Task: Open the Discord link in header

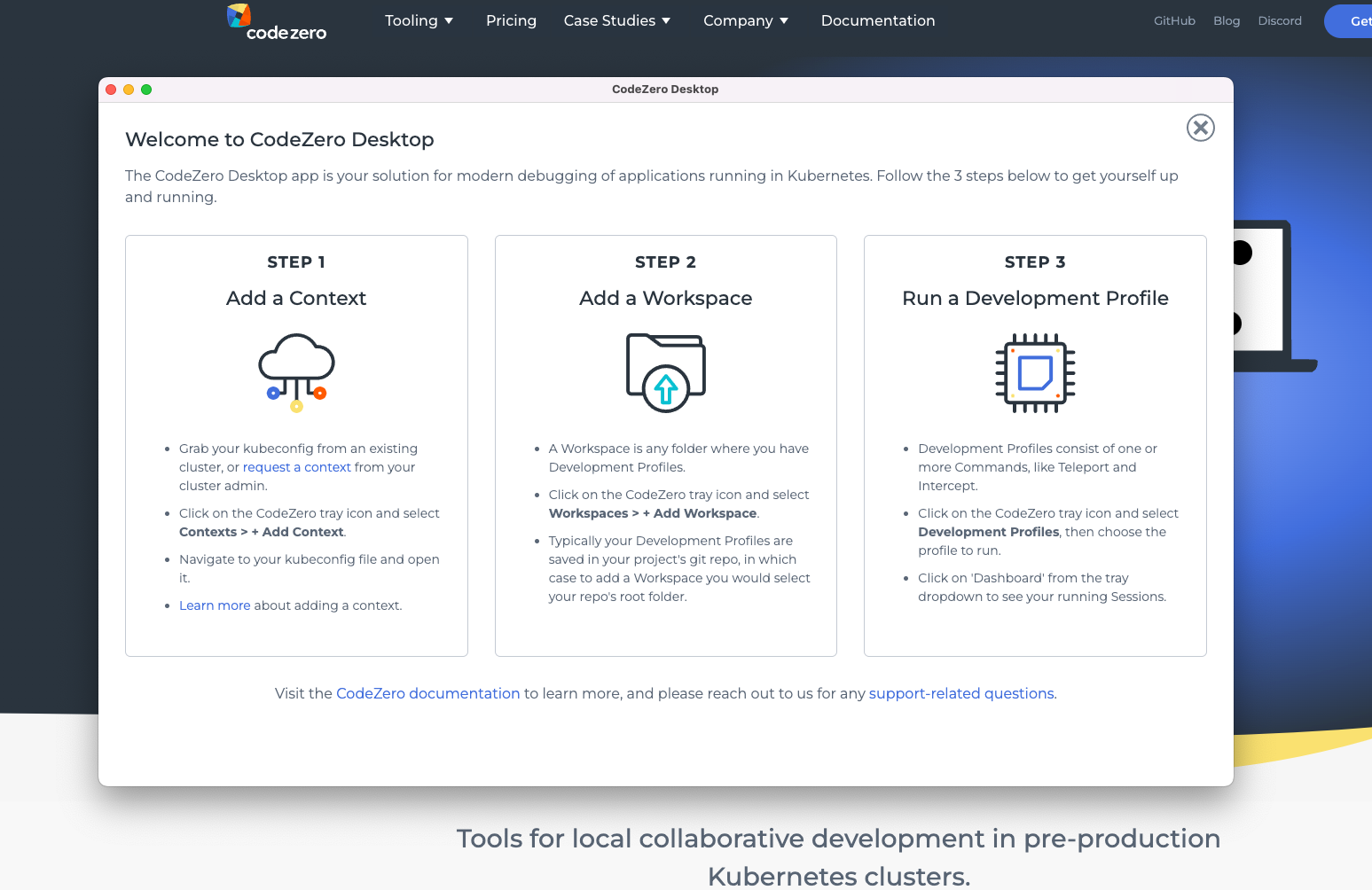Action: tap(1280, 20)
